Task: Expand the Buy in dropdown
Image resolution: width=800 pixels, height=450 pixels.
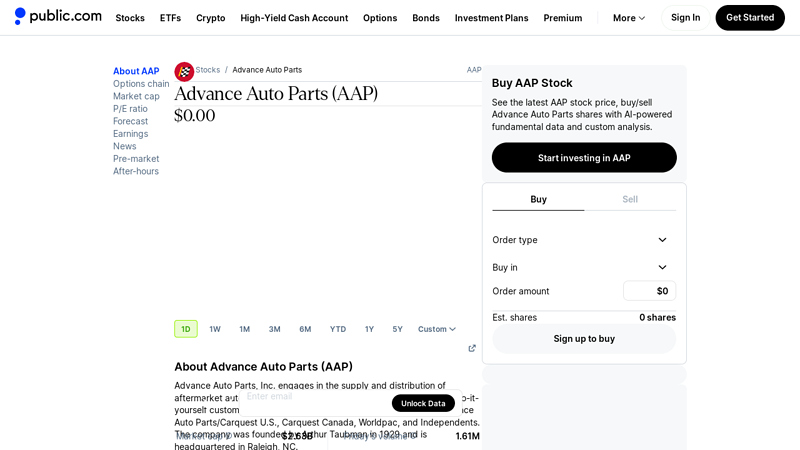Action: coord(584,267)
